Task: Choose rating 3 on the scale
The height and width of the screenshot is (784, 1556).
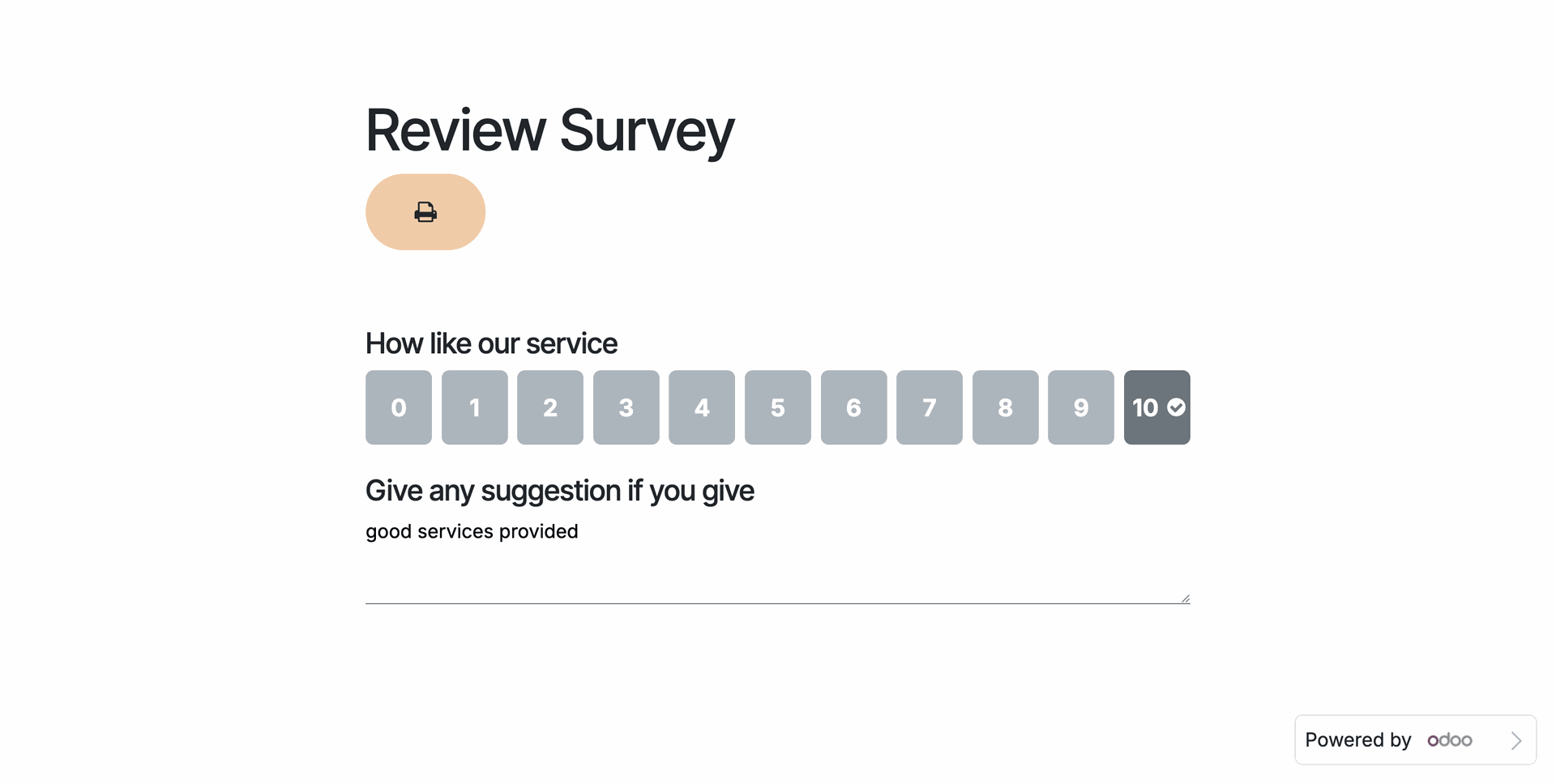Action: click(x=626, y=407)
